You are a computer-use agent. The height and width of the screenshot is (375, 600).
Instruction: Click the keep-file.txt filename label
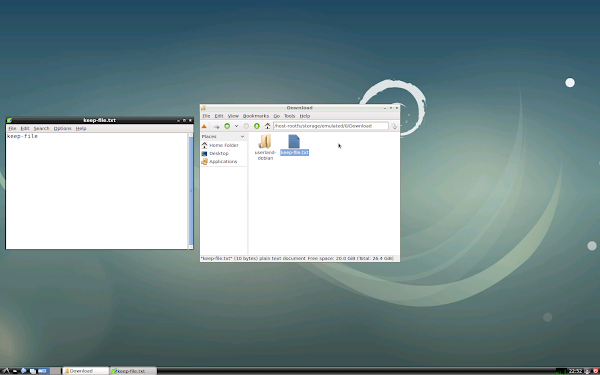[x=294, y=152]
